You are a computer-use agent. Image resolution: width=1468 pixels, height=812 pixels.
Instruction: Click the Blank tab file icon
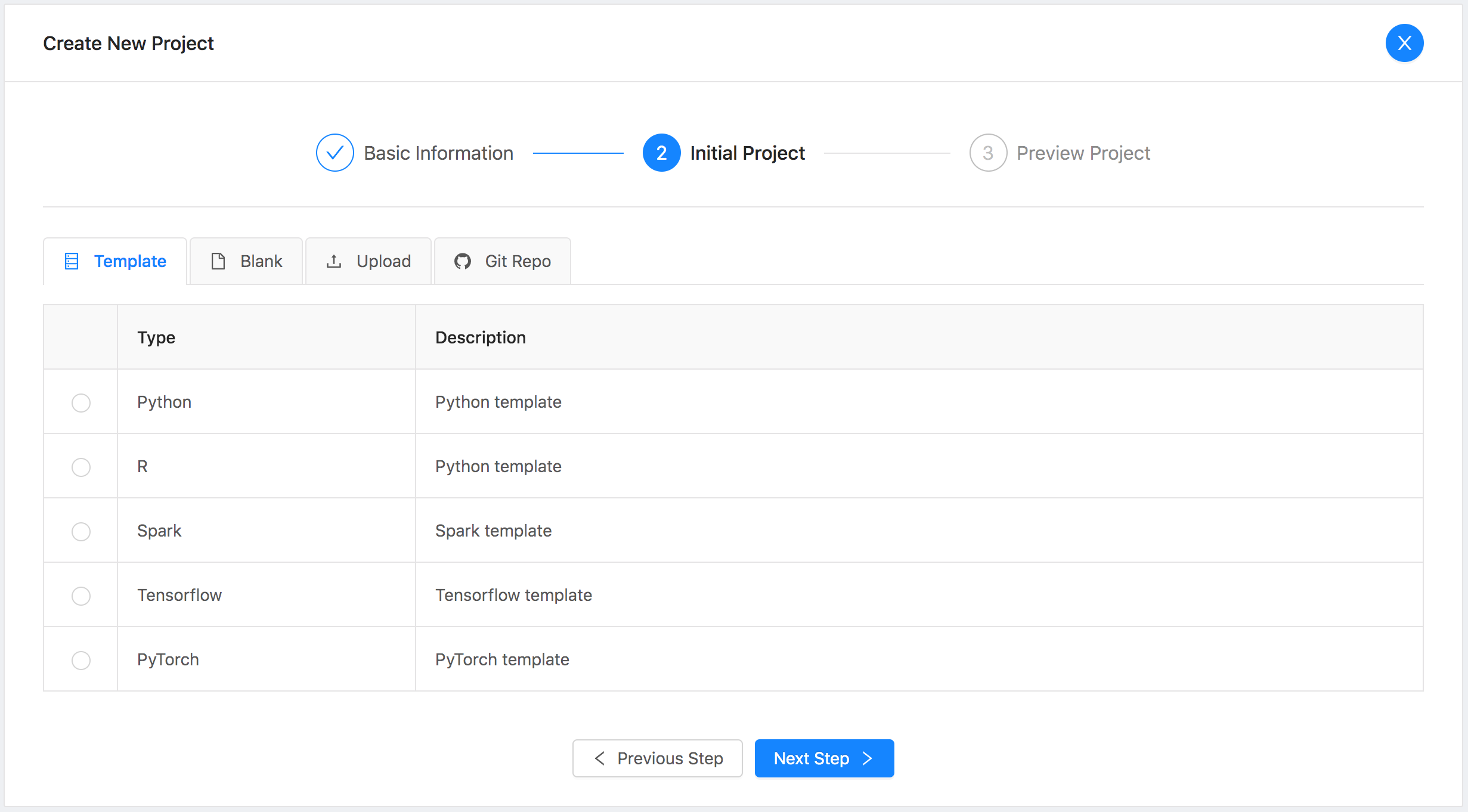pos(218,261)
